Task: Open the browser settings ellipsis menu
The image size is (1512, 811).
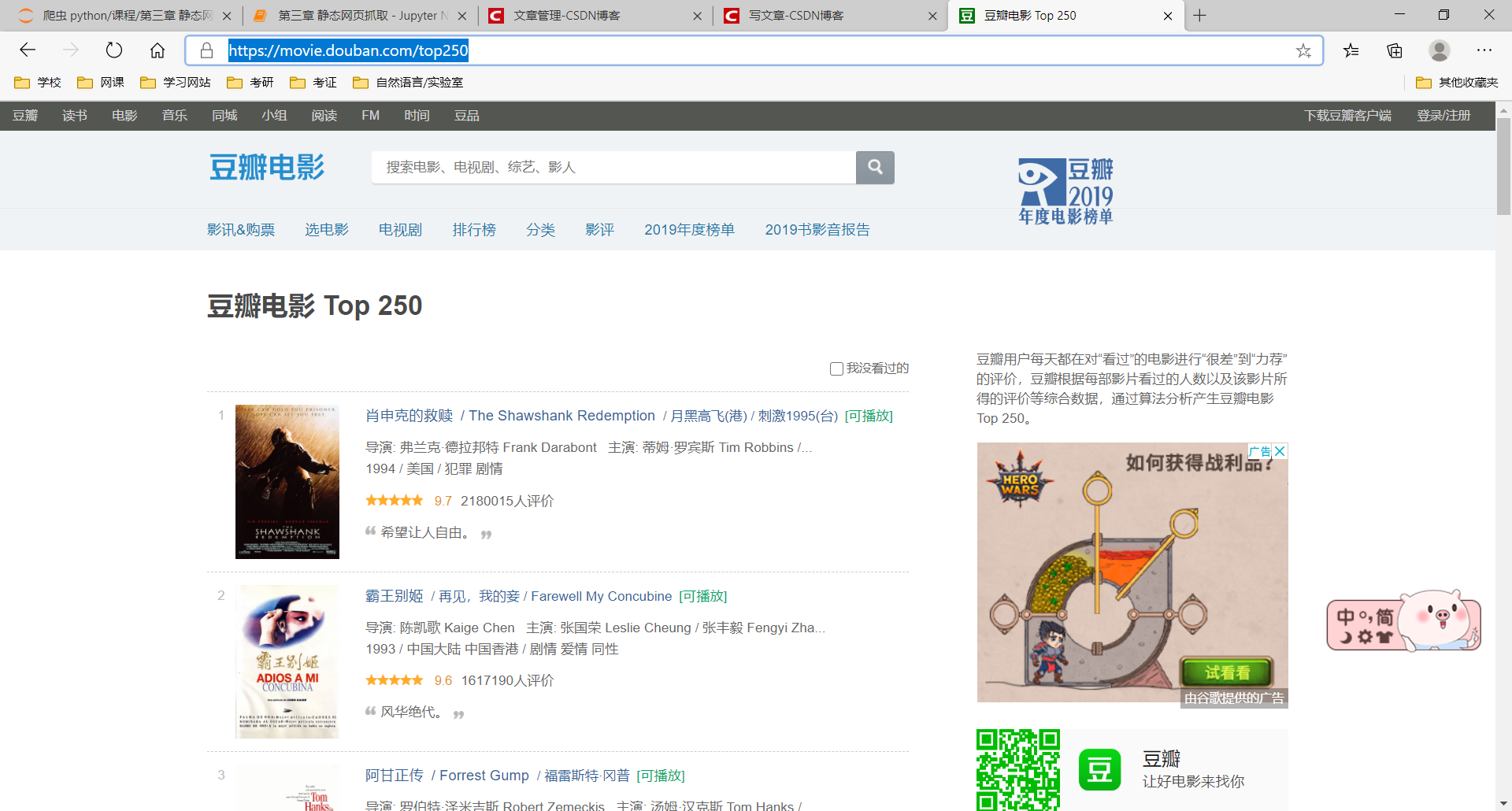Action: coord(1484,50)
